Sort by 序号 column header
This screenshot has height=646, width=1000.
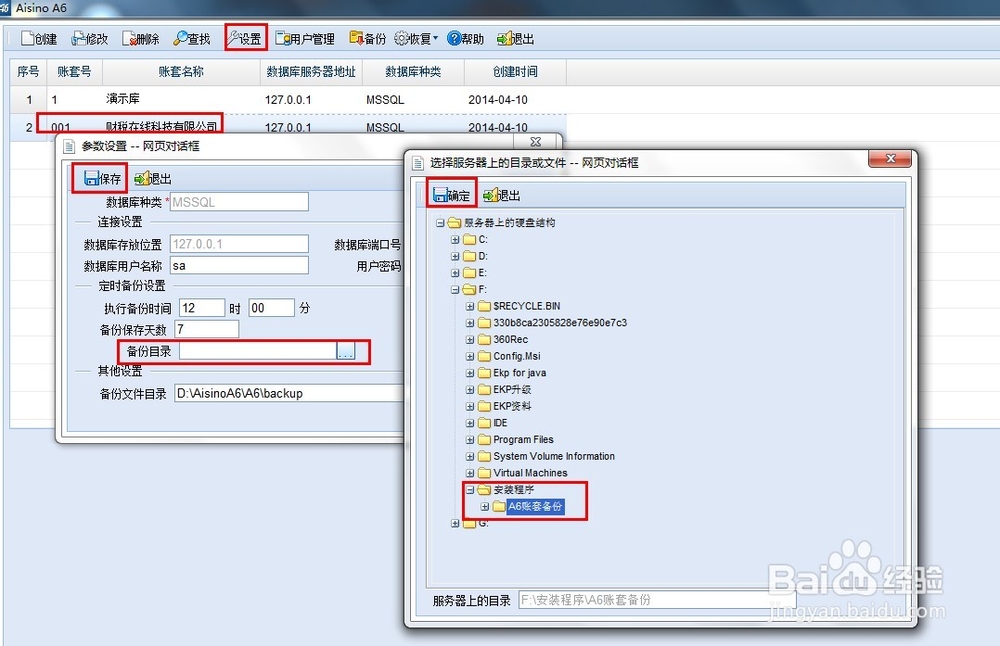point(28,71)
